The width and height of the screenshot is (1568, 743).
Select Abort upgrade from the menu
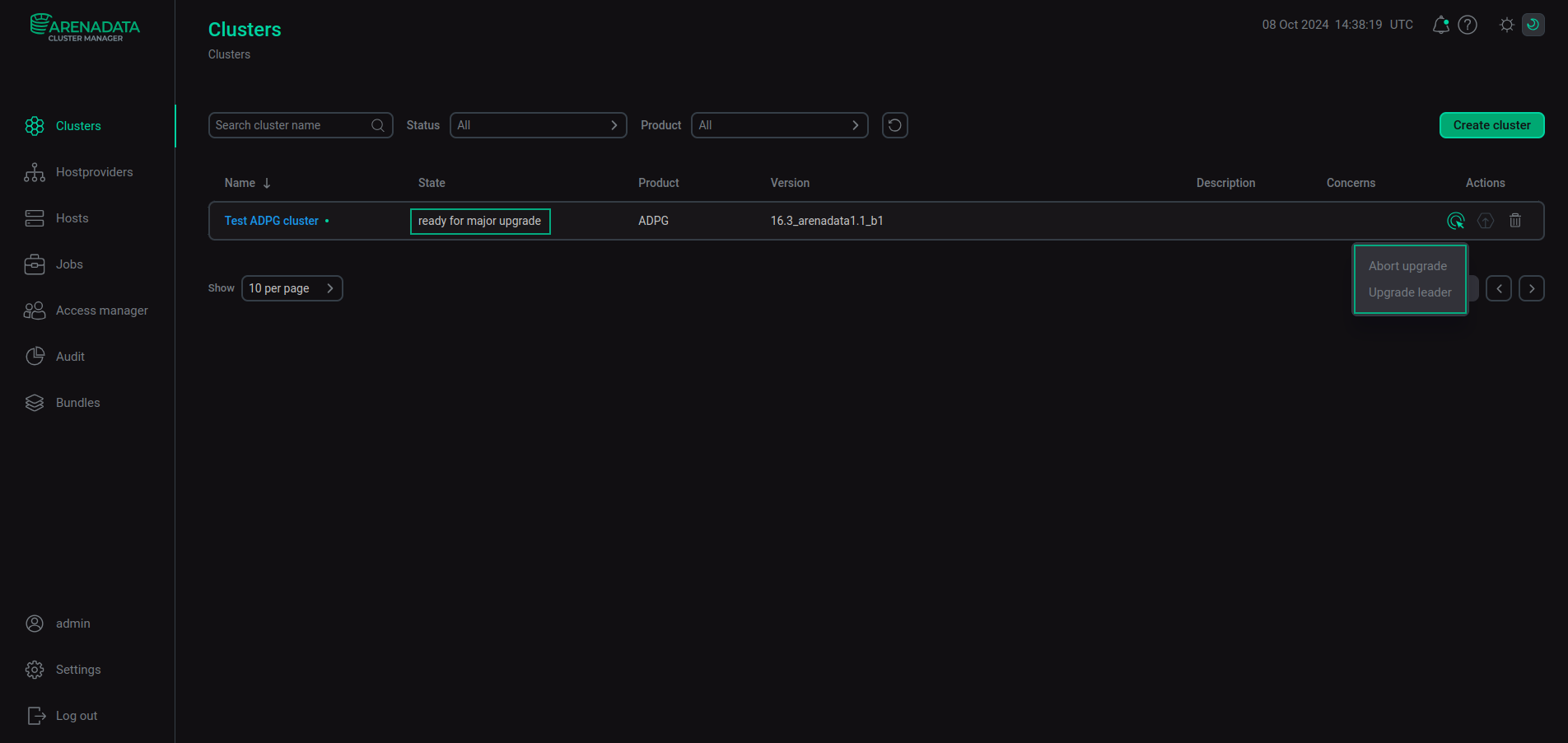(x=1407, y=266)
